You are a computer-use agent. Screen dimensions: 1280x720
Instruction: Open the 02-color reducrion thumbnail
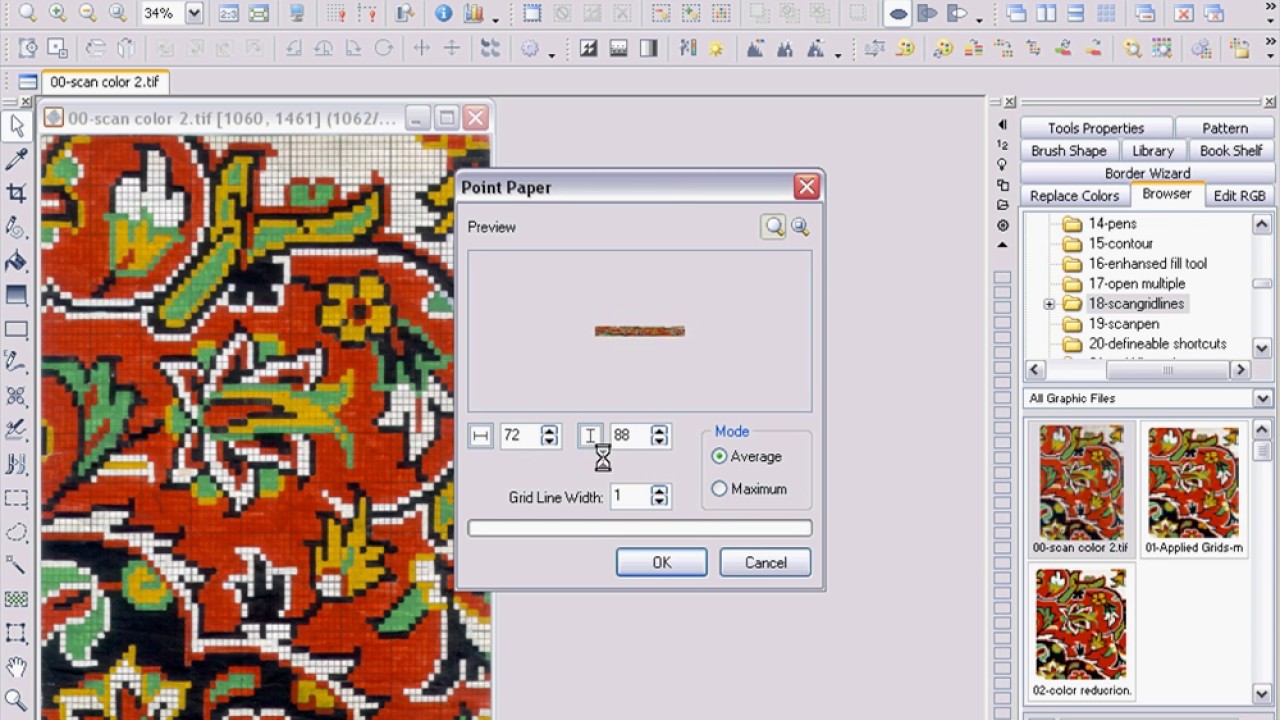(1081, 633)
